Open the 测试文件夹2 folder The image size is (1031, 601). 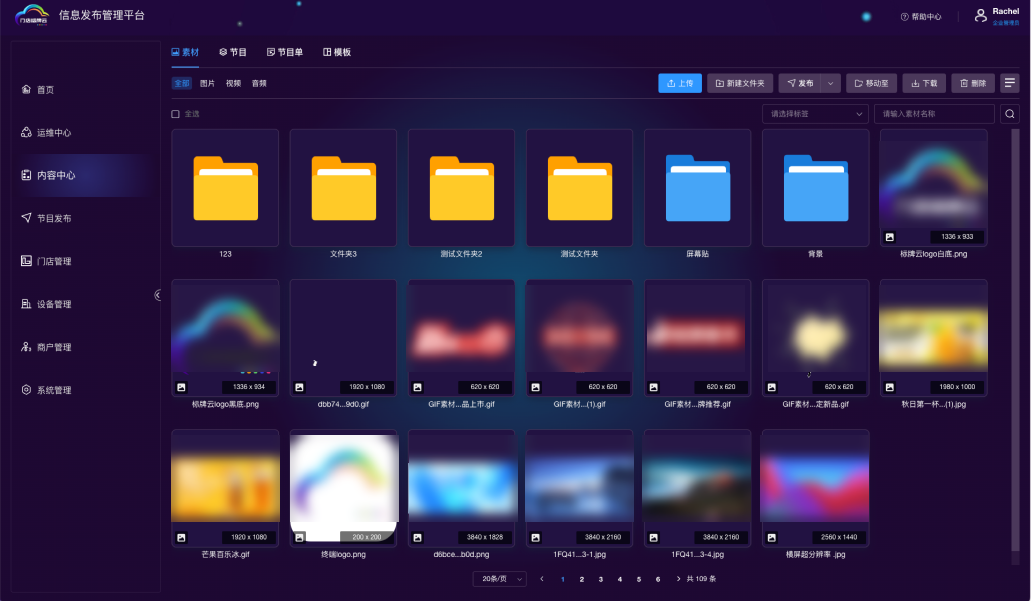pos(462,188)
